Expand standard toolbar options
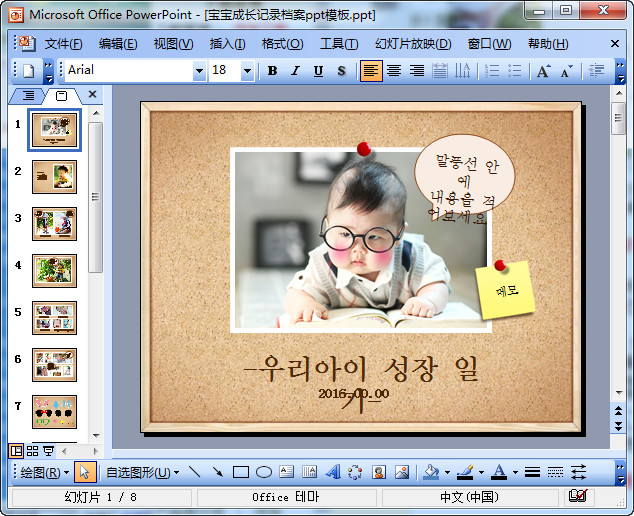 point(49,71)
